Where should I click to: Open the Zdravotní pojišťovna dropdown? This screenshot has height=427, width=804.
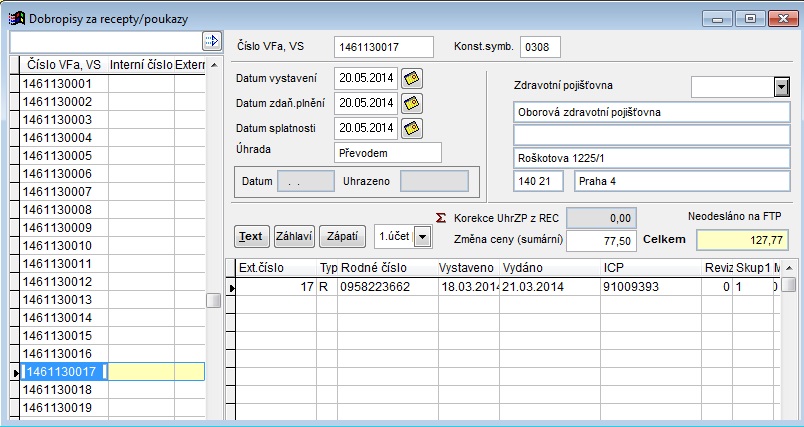coord(781,87)
